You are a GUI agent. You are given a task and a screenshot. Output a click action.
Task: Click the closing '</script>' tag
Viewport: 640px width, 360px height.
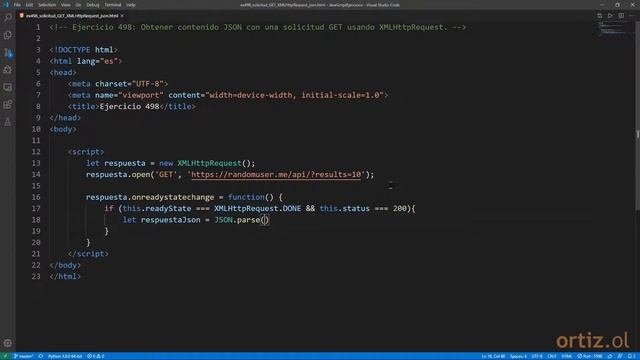pyautogui.click(x=88, y=254)
